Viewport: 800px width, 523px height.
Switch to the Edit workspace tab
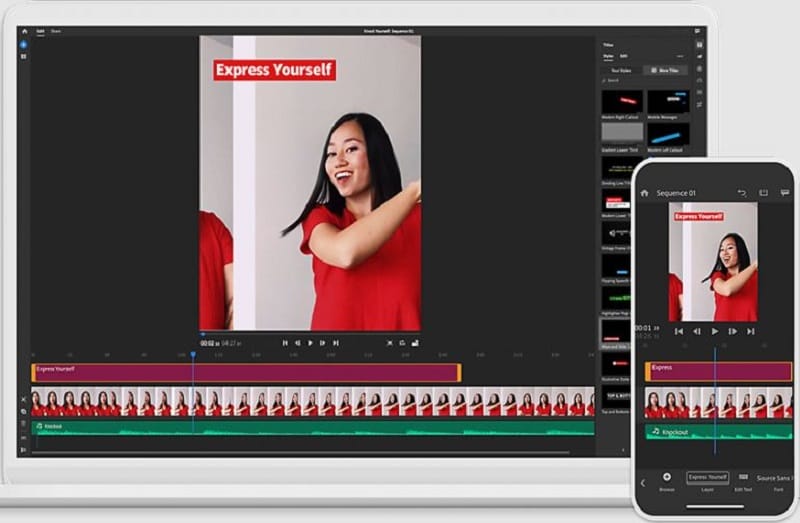click(40, 31)
